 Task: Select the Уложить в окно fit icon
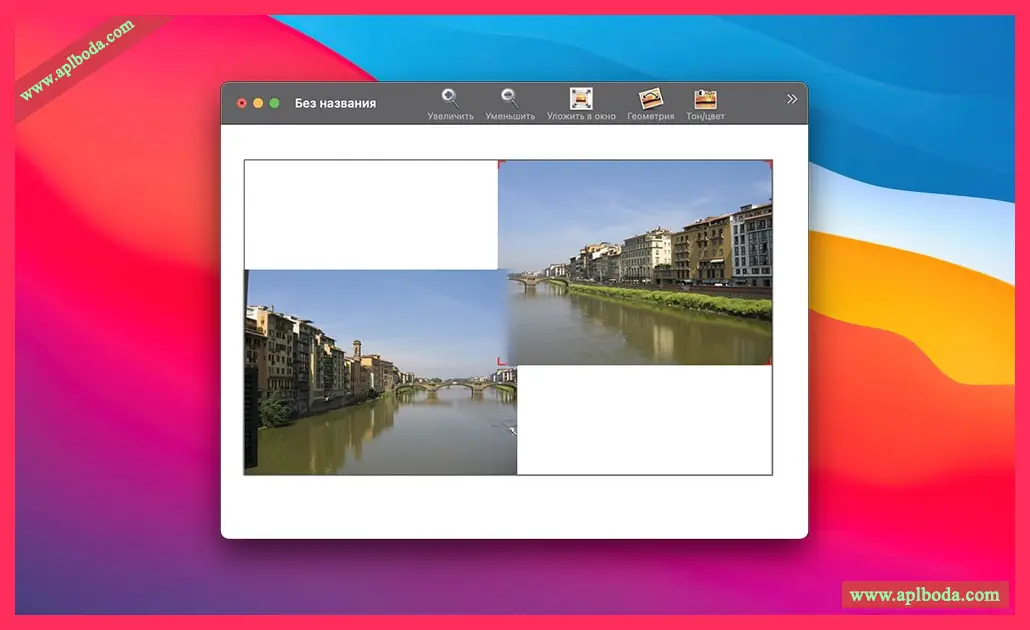tap(581, 98)
